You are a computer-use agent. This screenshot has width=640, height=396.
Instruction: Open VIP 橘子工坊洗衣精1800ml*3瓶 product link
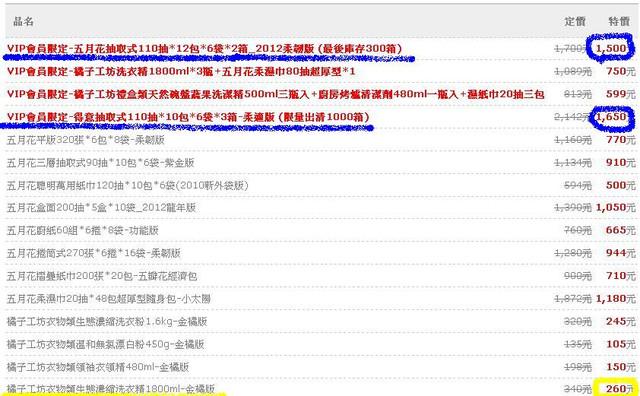point(181,71)
